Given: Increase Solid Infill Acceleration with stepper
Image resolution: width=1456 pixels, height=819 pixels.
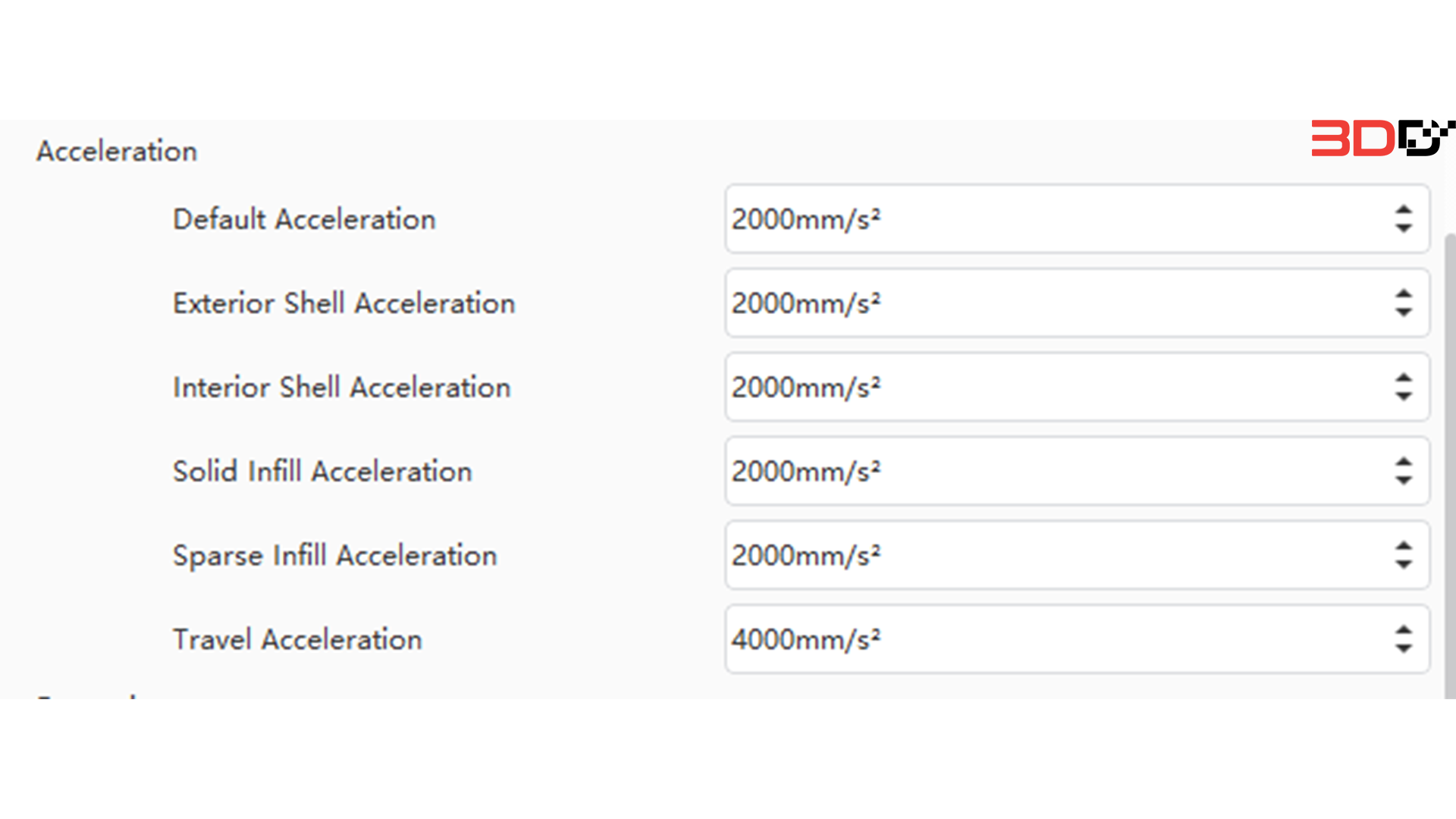Looking at the screenshot, I should pyautogui.click(x=1405, y=463).
